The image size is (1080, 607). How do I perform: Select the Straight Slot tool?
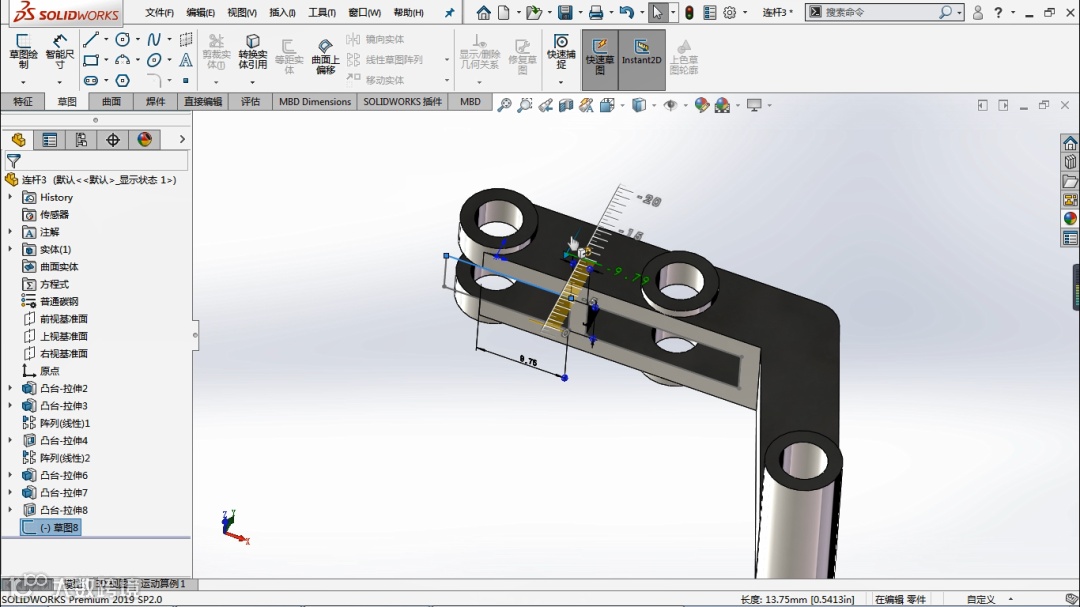(x=90, y=81)
